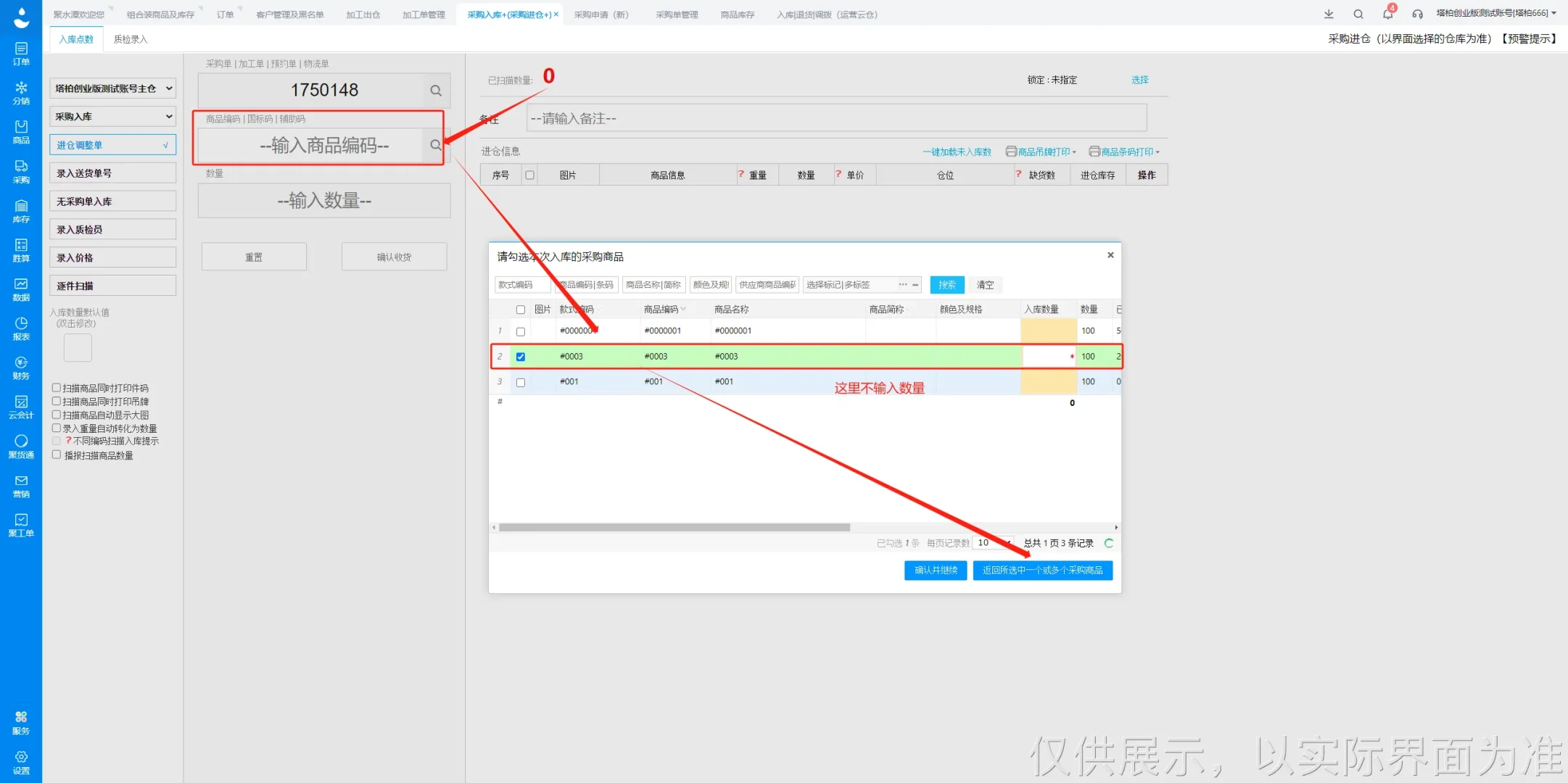The width and height of the screenshot is (1568, 783).
Task: Click 返回所选中一个或多个采购商品 button
Action: 1042,571
